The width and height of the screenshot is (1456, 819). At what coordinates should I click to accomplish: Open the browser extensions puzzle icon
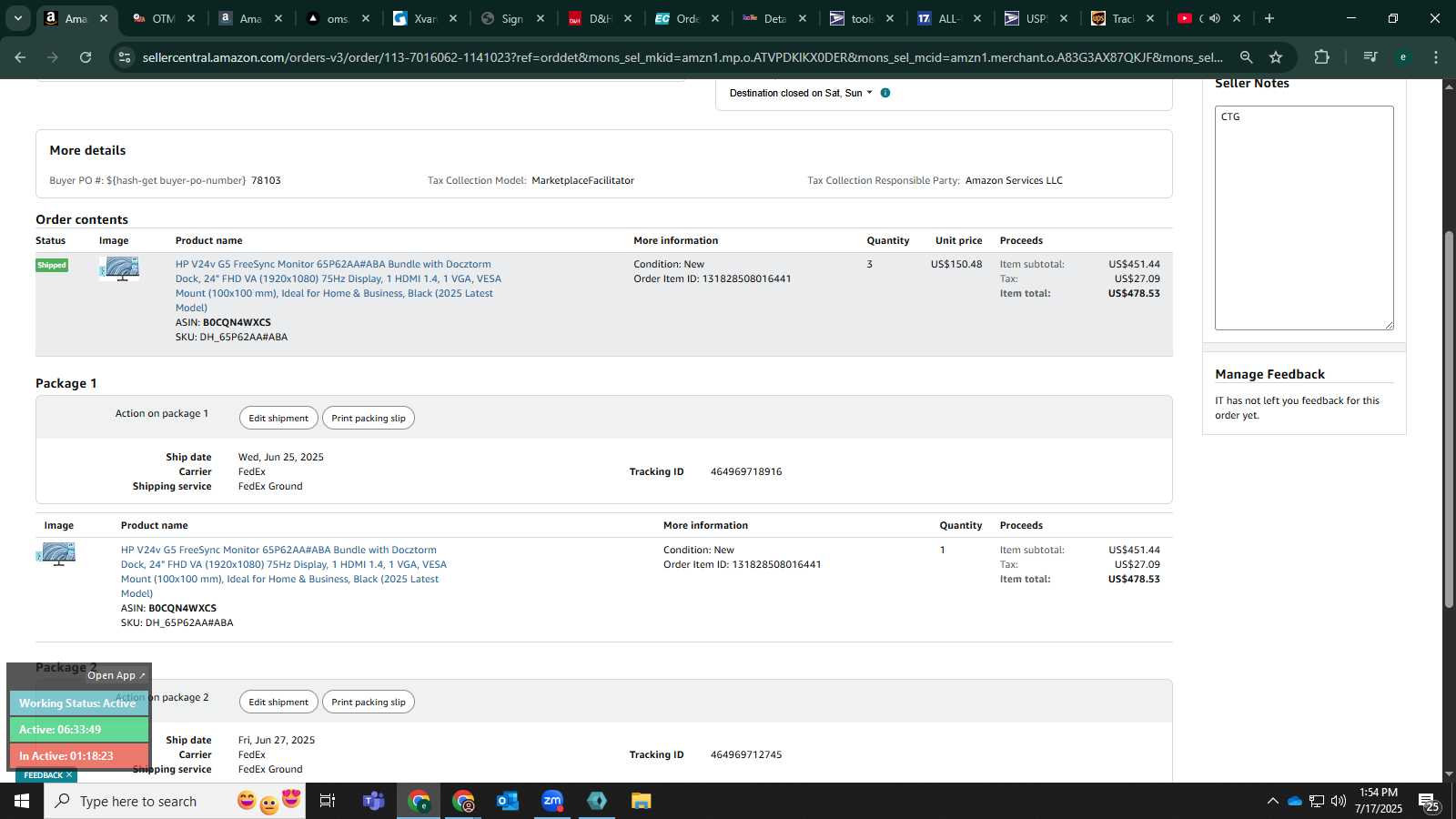(x=1322, y=57)
